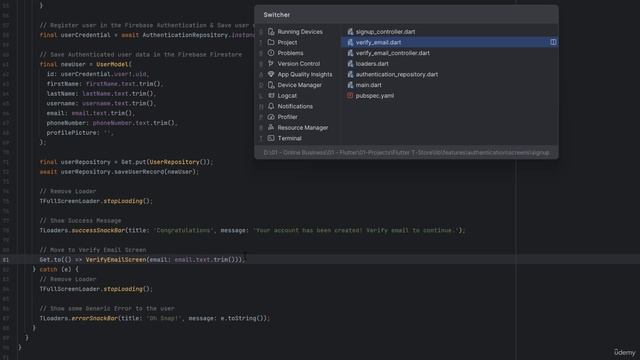Switch to signup_controller.dart file

(x=385, y=31)
